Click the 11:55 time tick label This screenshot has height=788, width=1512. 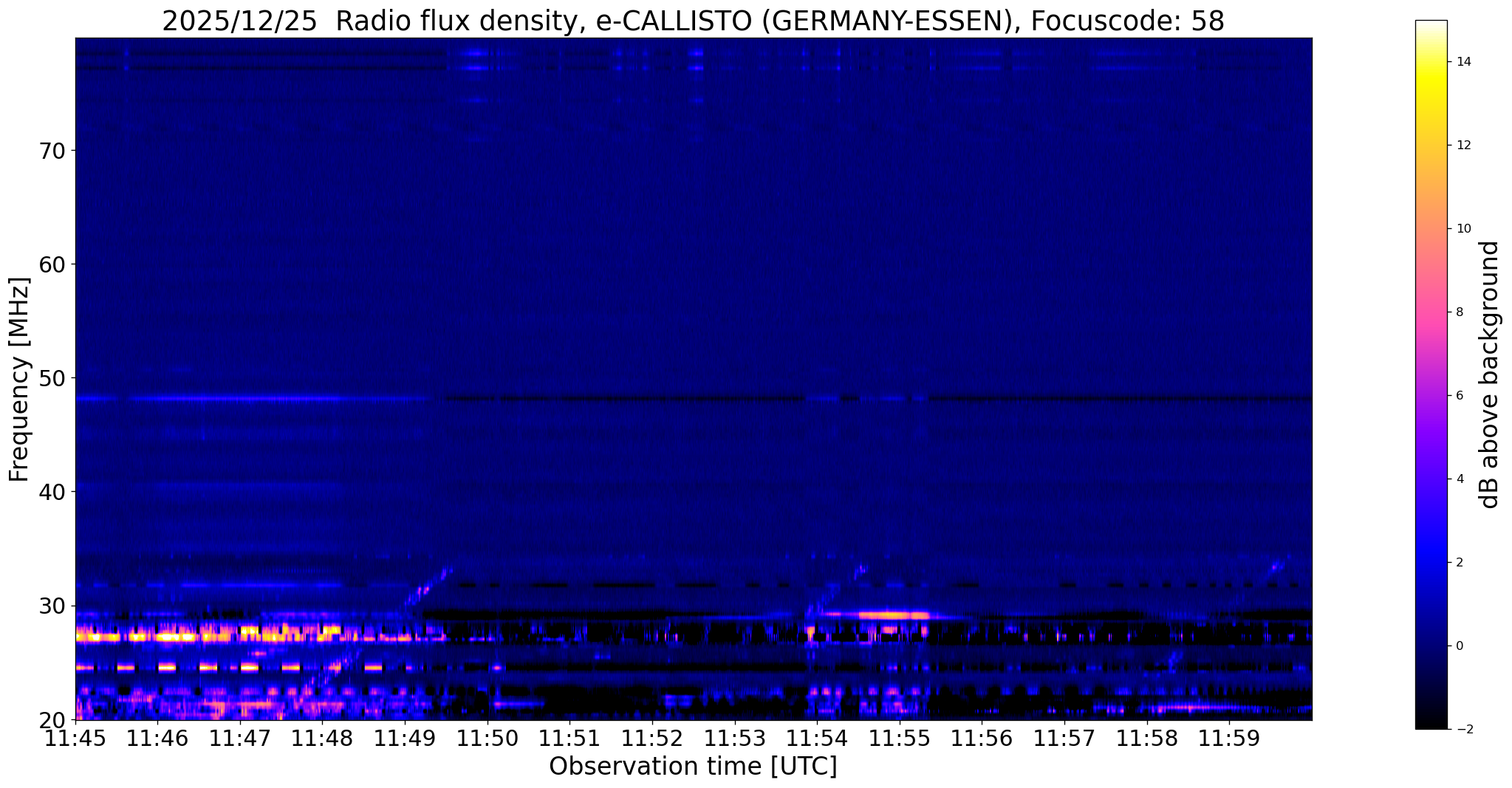point(900,739)
